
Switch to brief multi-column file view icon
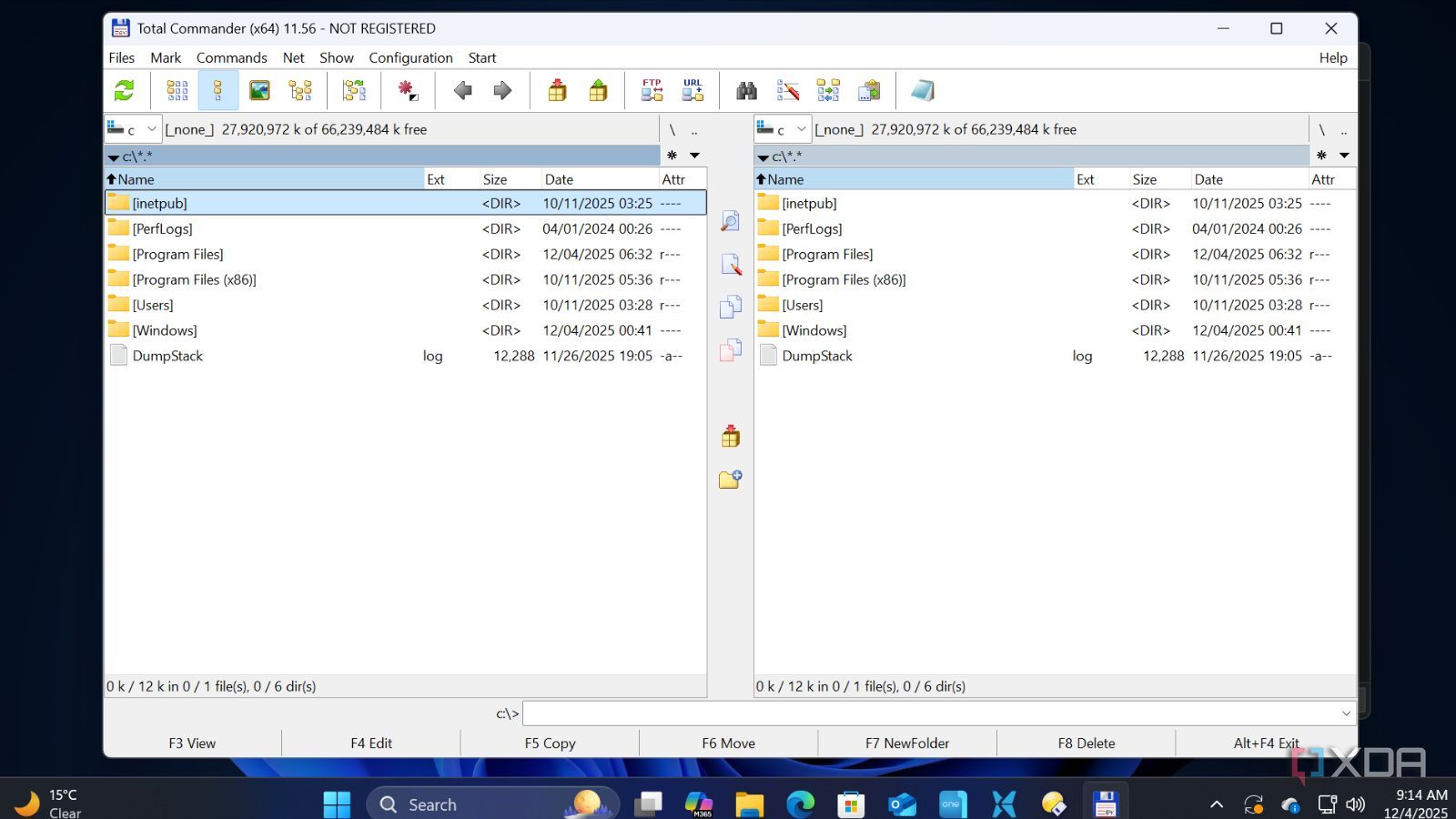pyautogui.click(x=177, y=90)
